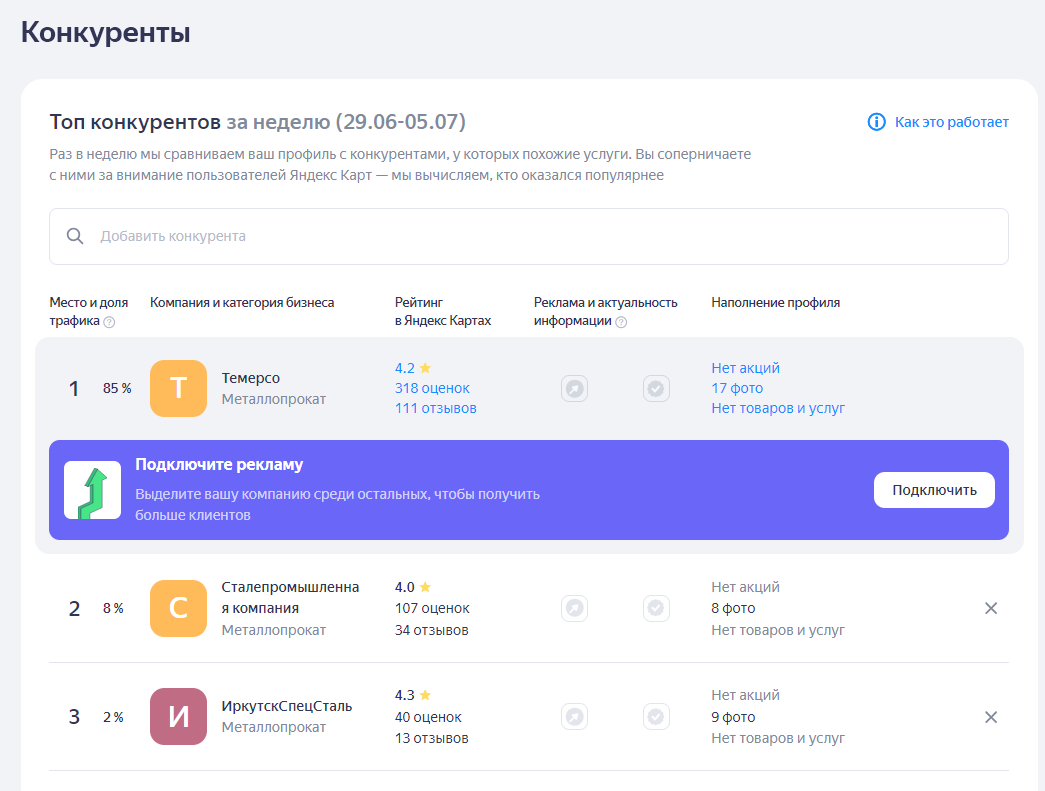Open Темерсо rating 4.2 link
This screenshot has height=791, width=1045.
(413, 368)
